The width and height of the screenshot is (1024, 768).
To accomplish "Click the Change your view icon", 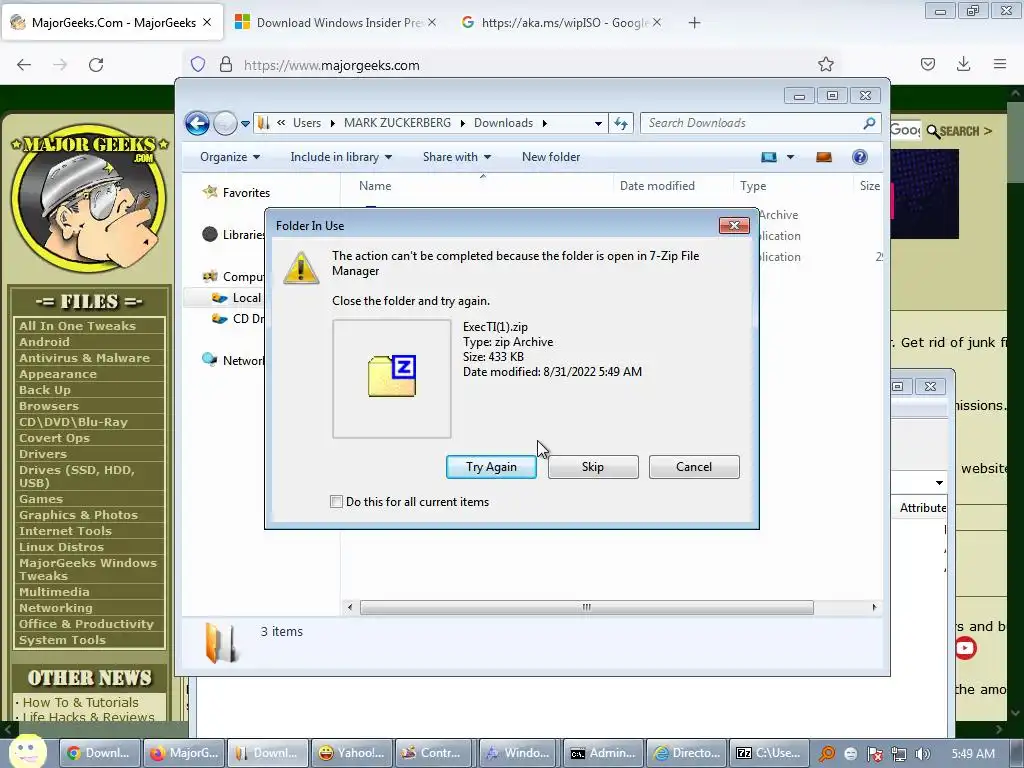I will click(769, 157).
